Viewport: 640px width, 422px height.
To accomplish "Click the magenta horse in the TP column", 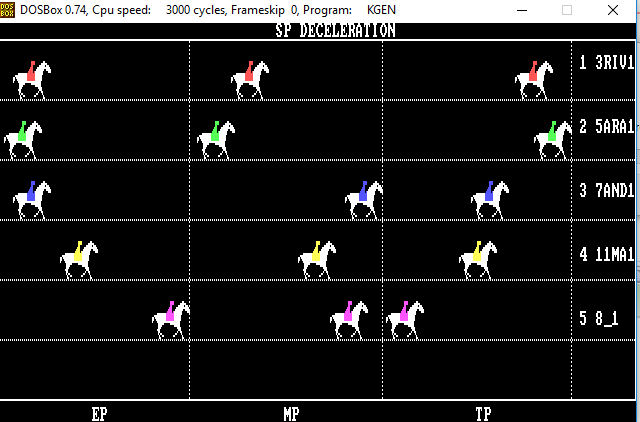I will pyautogui.click(x=405, y=320).
